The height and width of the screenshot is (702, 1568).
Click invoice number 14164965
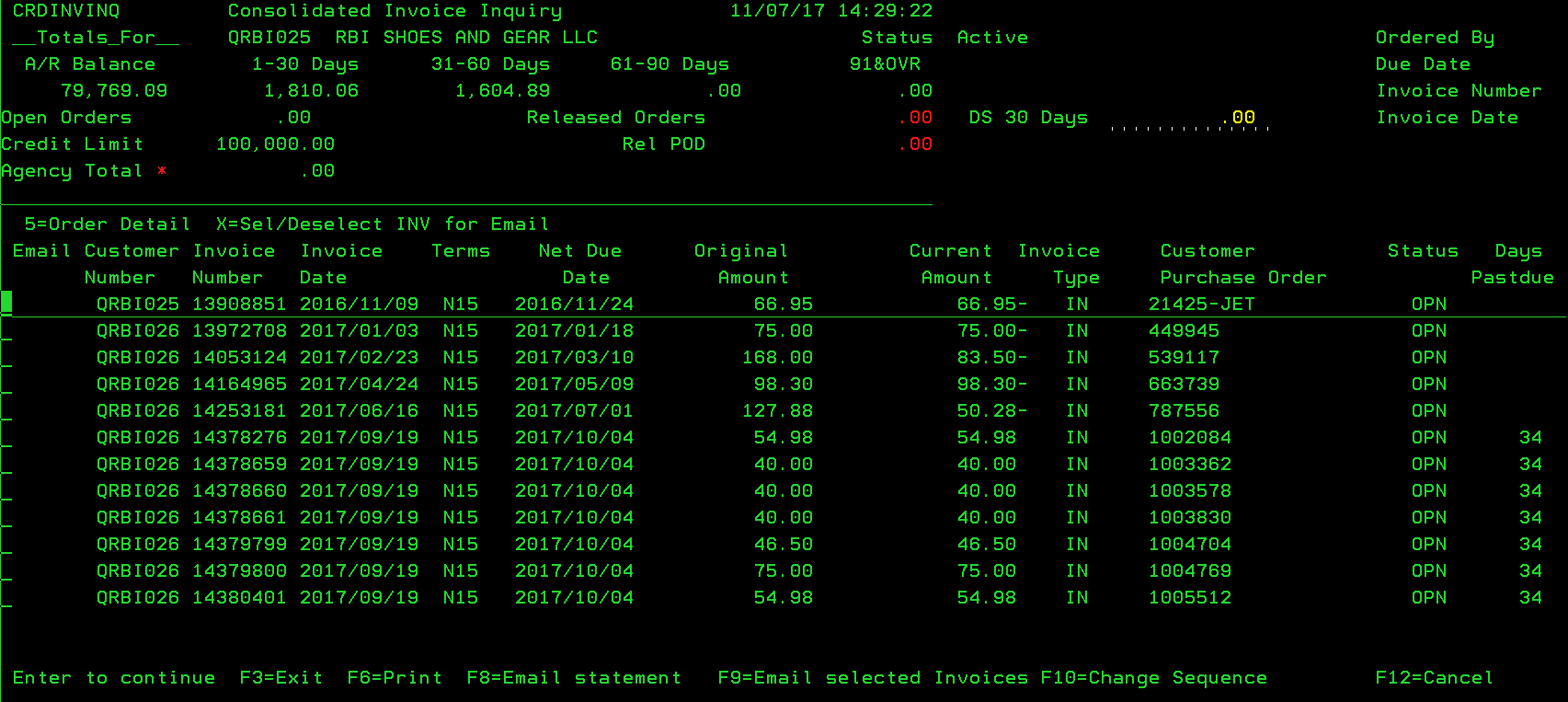click(239, 385)
